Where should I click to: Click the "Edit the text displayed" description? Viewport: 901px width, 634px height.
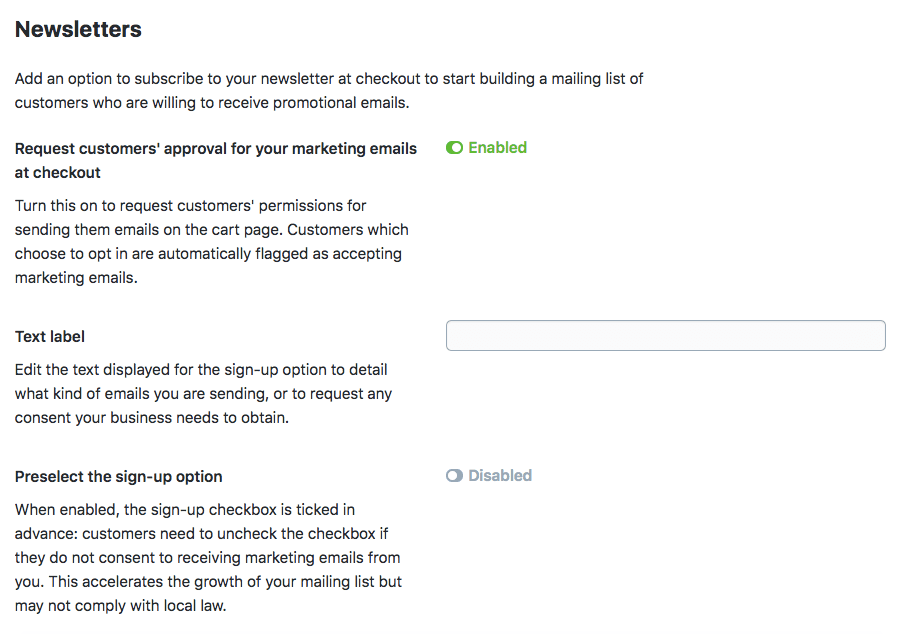pos(200,370)
